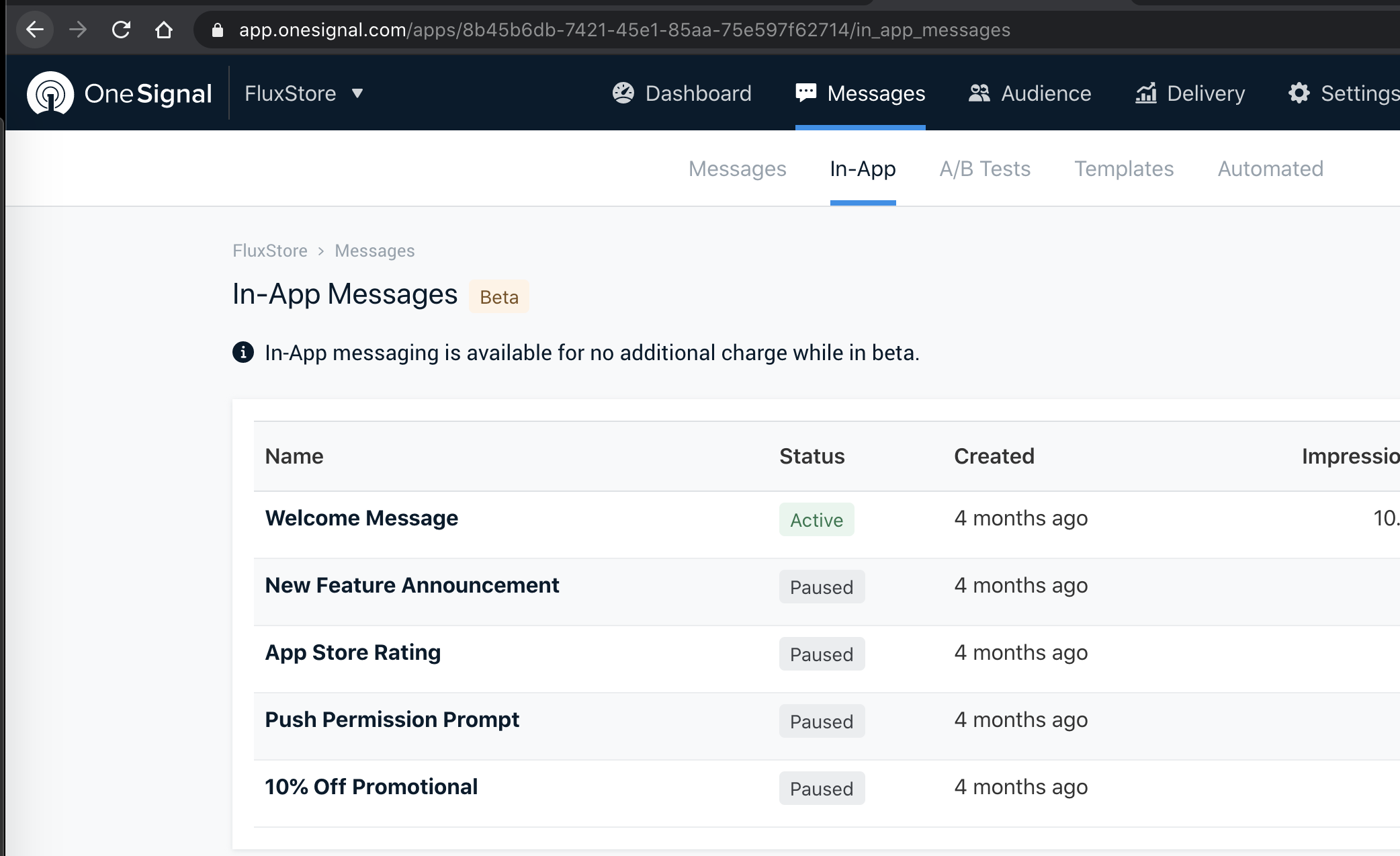Open the 10% Off Promotional message

point(371,787)
